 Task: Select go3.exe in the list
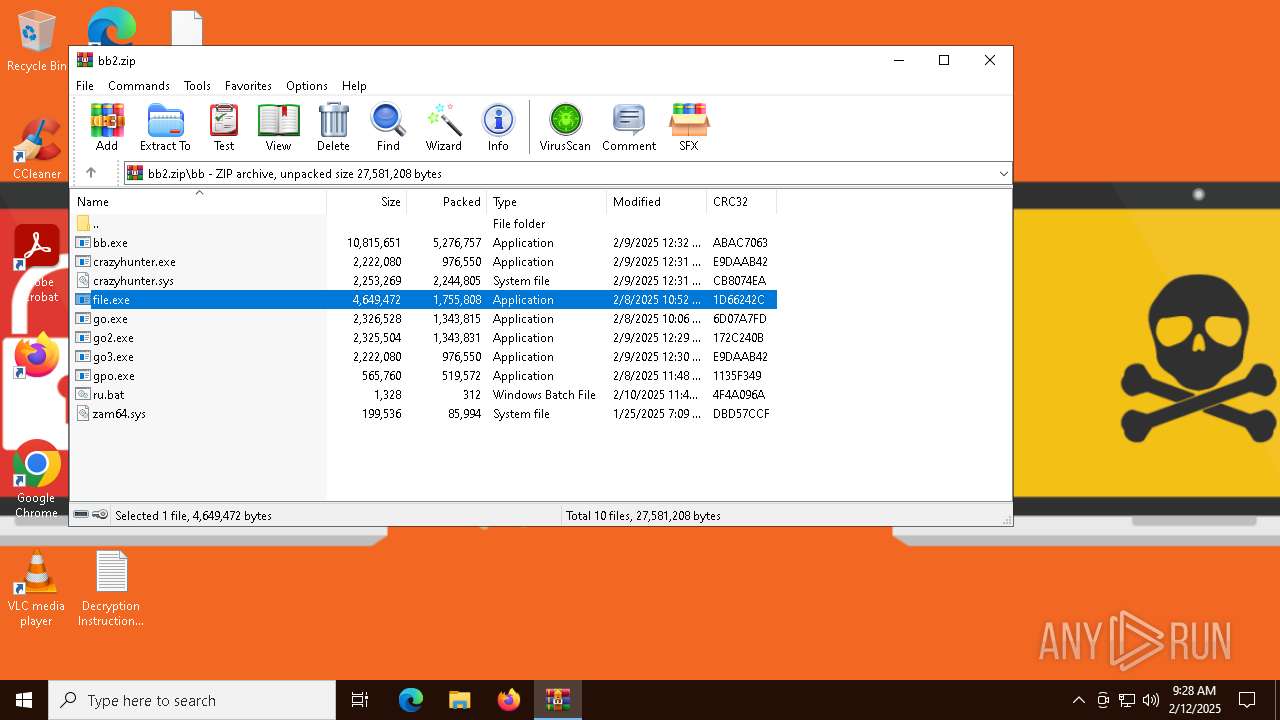tap(424, 357)
